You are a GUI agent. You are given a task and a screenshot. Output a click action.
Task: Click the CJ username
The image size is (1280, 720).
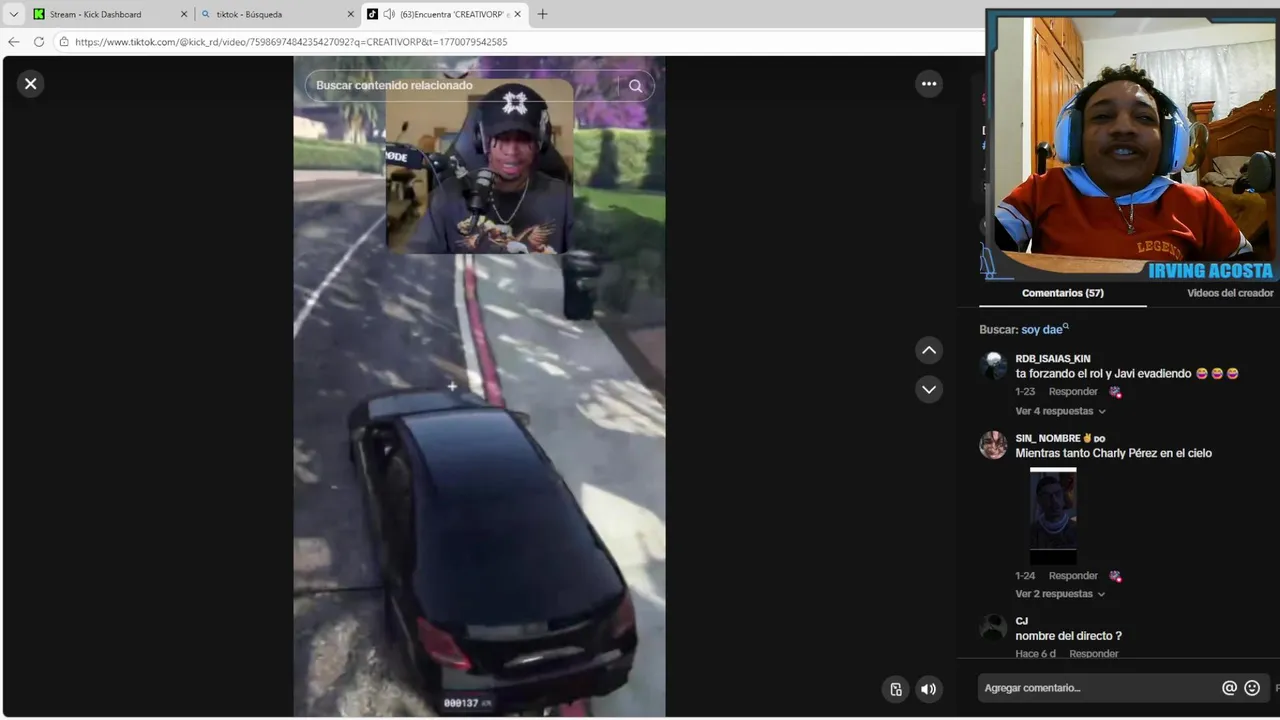point(1022,621)
